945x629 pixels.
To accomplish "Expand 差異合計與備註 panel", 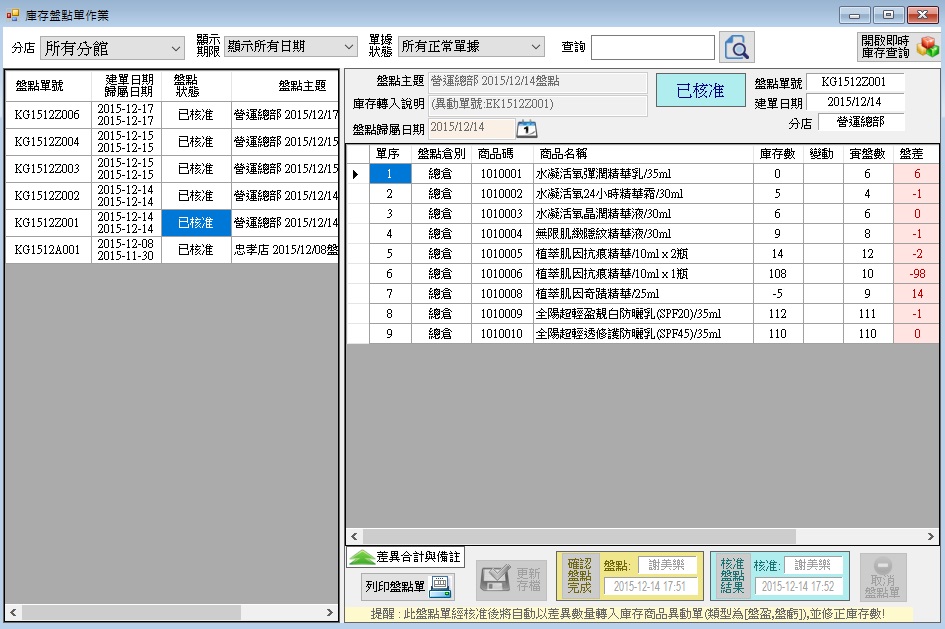I will click(405, 557).
